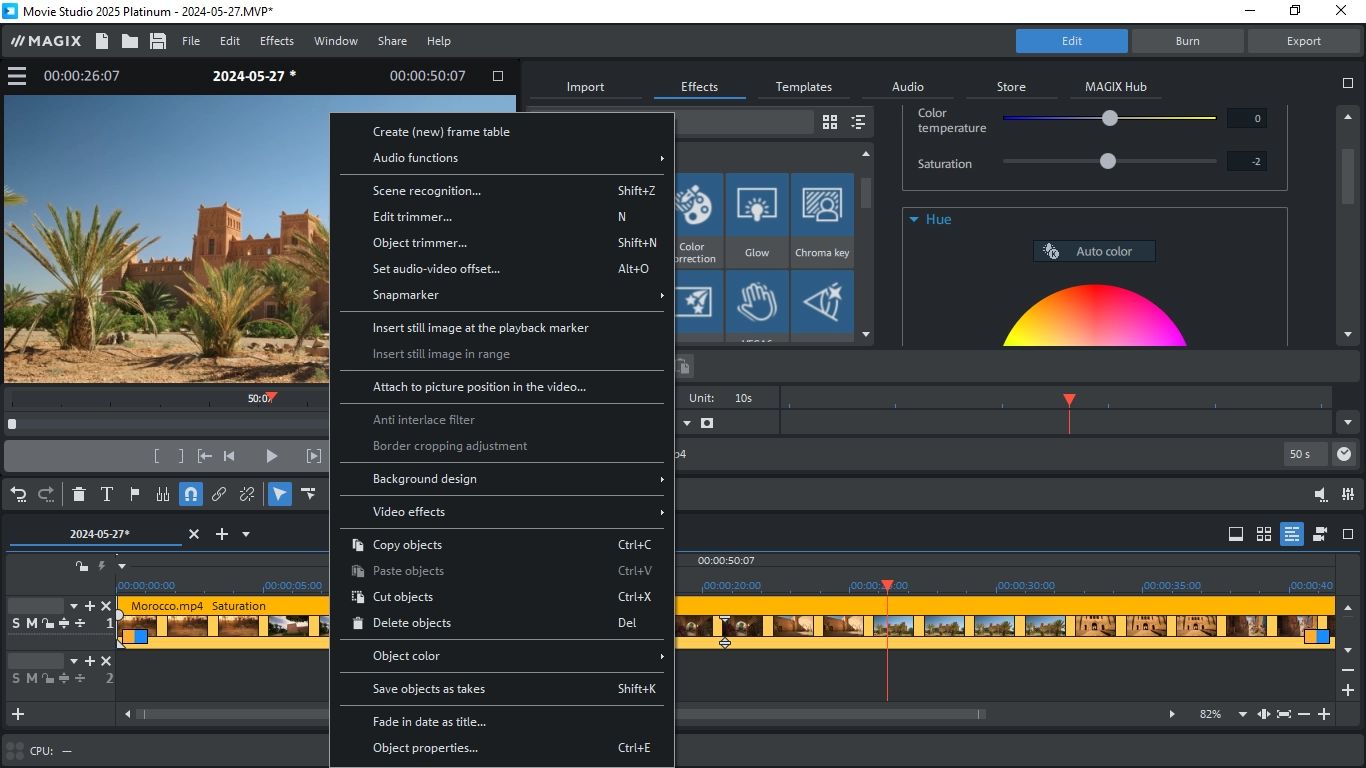Click the magnet snapping icon in timeline toolbar
This screenshot has height=768, width=1366.
click(x=191, y=494)
